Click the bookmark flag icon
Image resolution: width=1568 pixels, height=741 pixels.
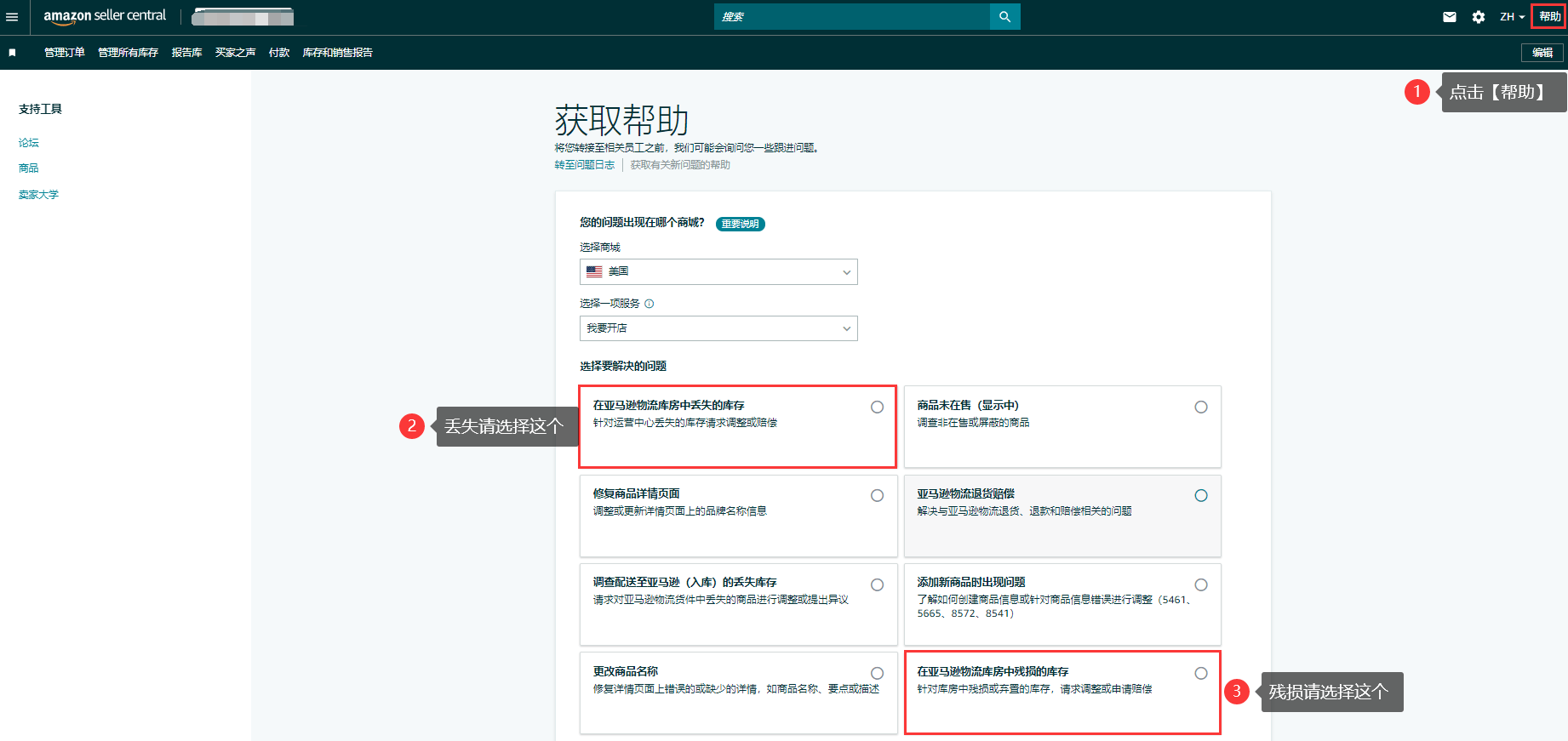12,53
